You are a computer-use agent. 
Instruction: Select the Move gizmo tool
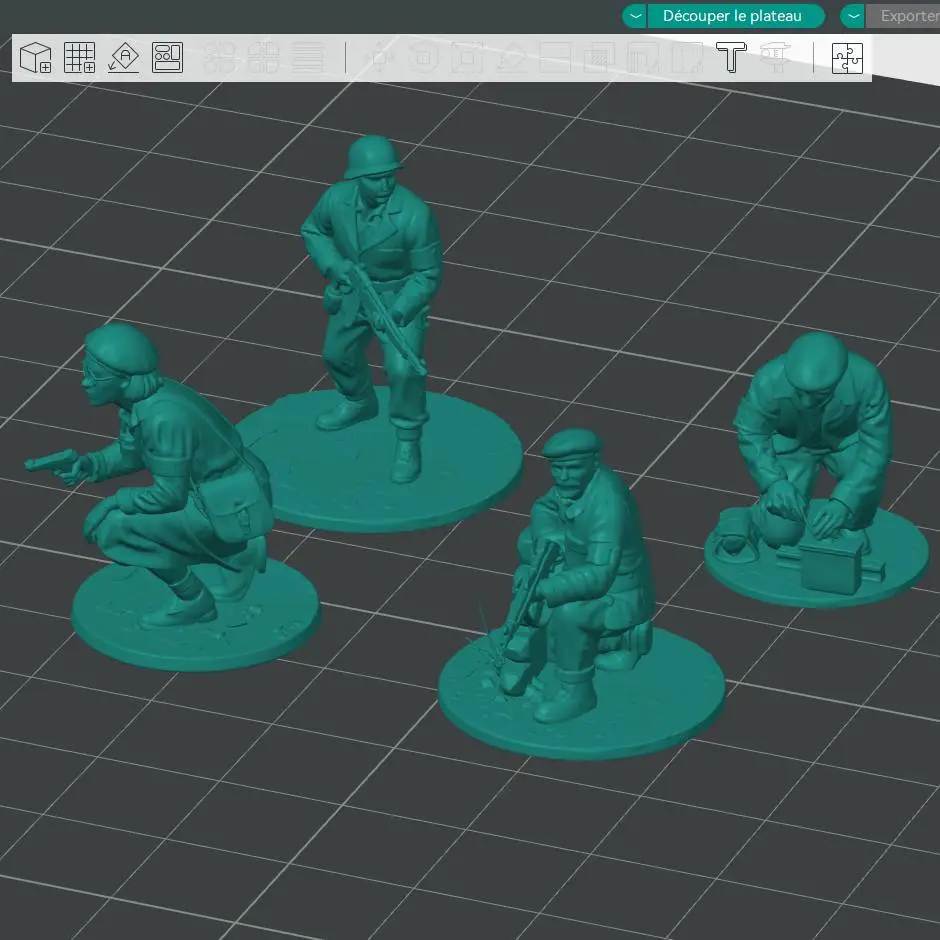coord(381,58)
